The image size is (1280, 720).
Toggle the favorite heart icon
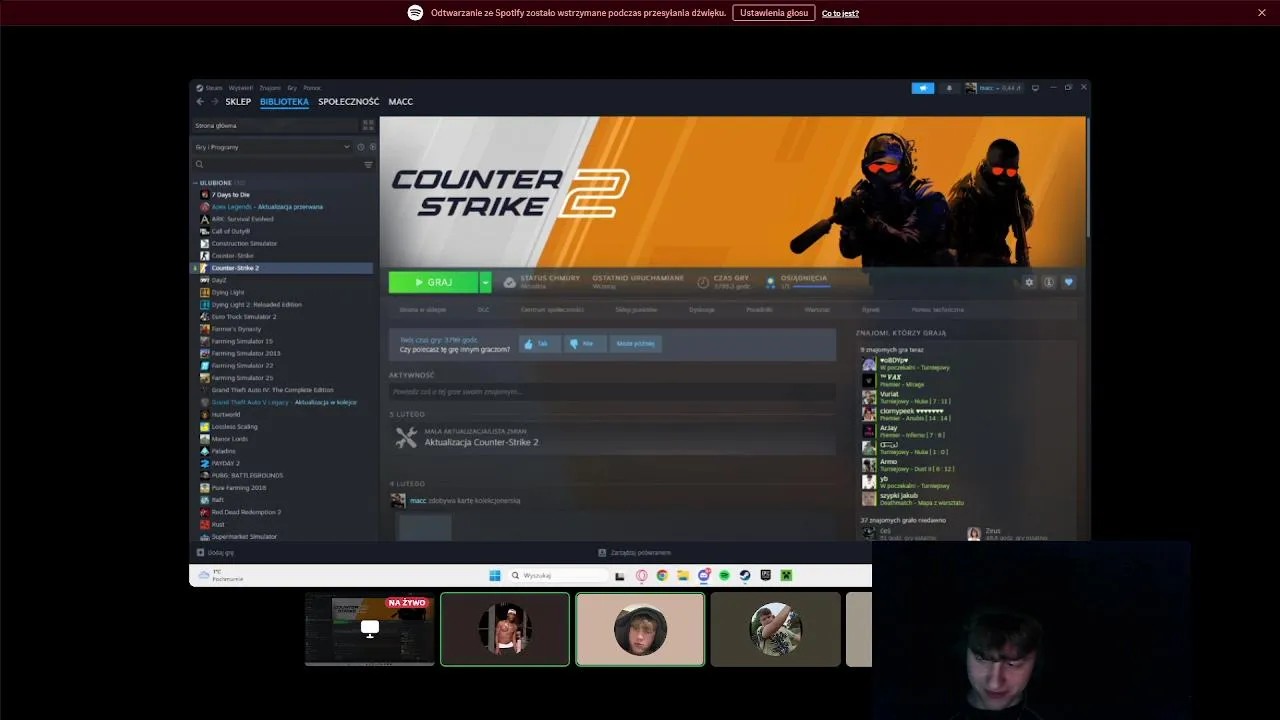click(x=1069, y=283)
